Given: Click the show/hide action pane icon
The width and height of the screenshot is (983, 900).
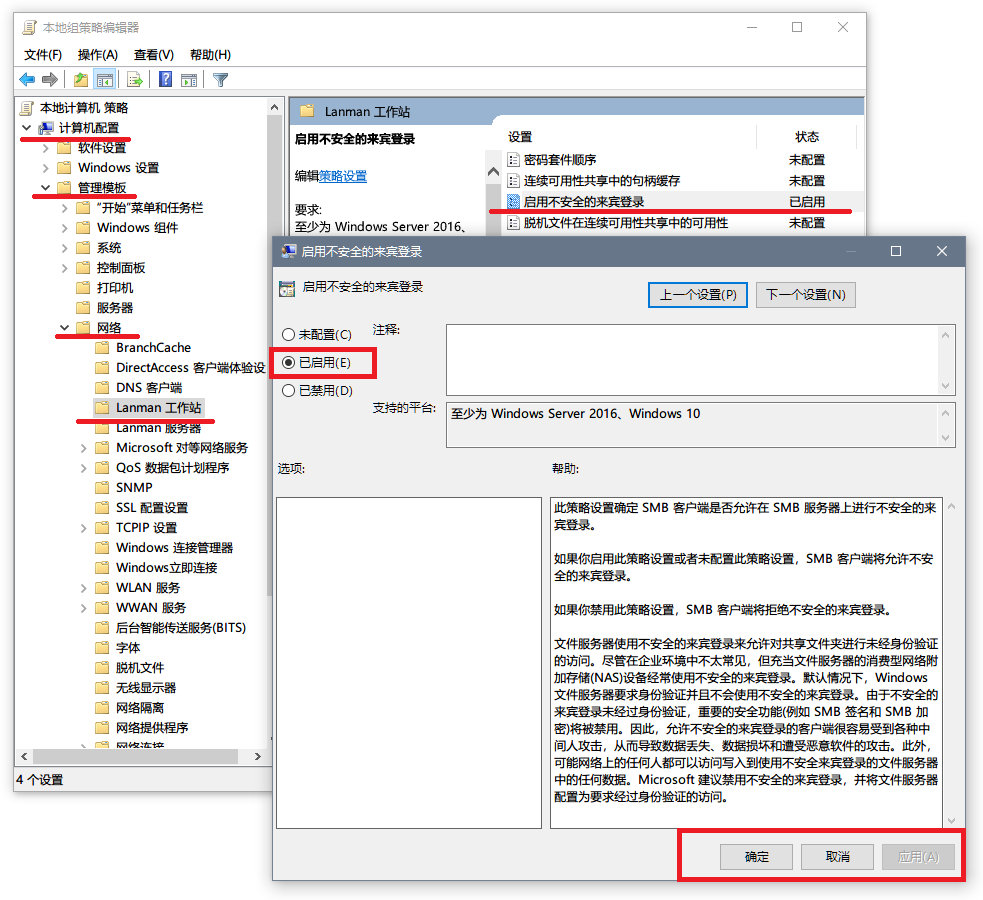Looking at the screenshot, I should (x=189, y=80).
